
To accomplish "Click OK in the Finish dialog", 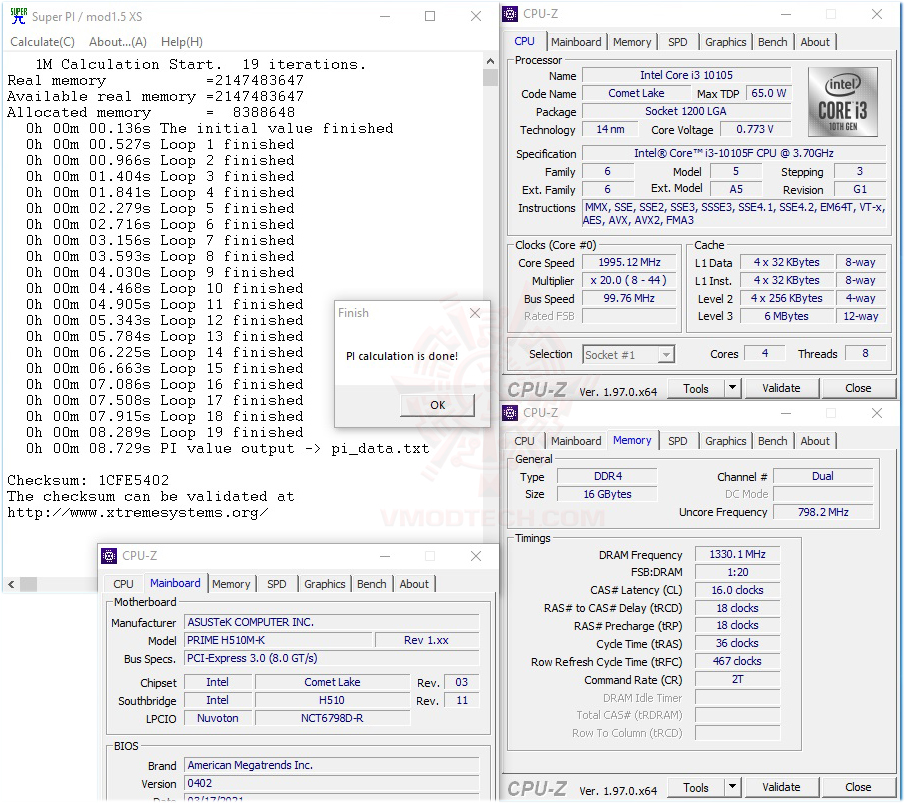I will coord(437,405).
